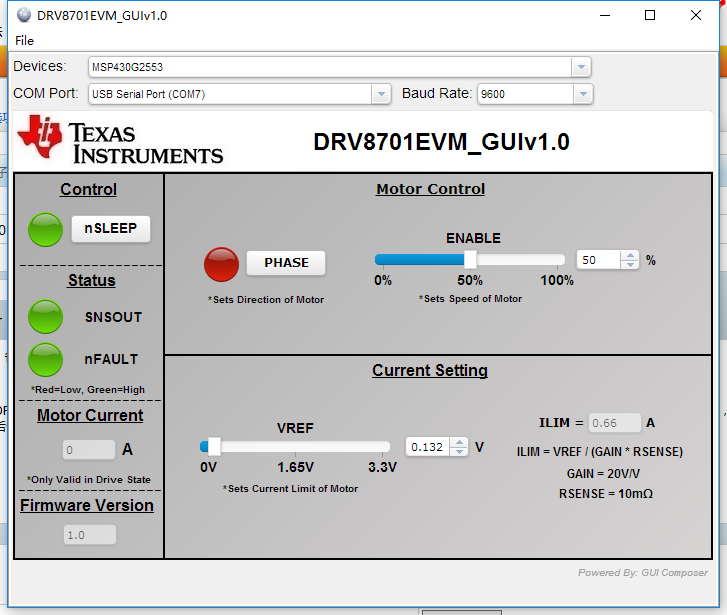Image resolution: width=727 pixels, height=615 pixels.
Task: Click the 'GAIN = 20V/V' text
Action: [x=603, y=474]
